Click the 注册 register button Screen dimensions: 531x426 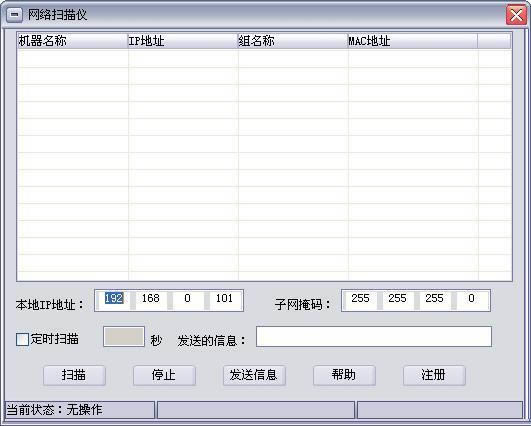434,375
